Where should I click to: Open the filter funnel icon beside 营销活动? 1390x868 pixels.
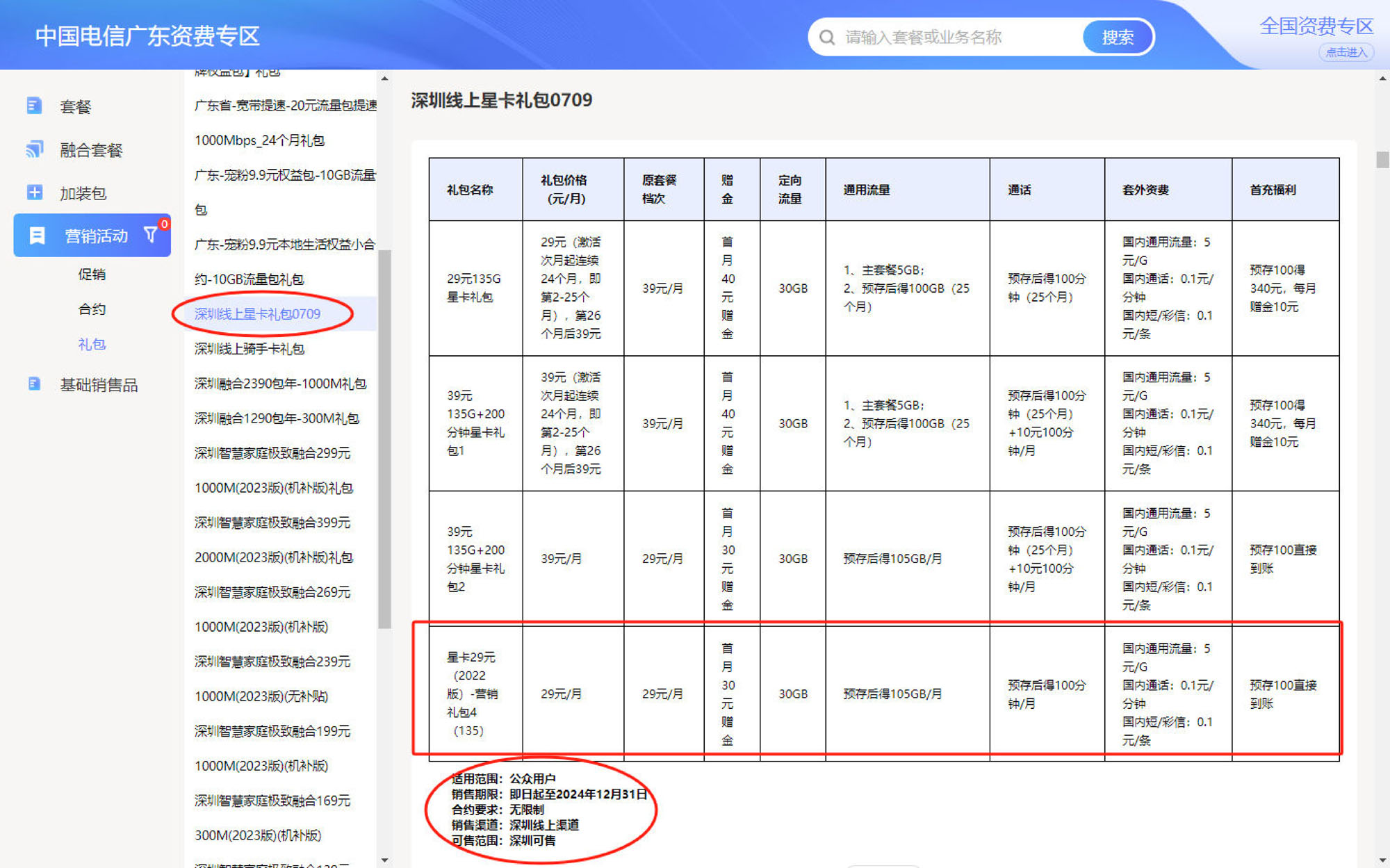click(150, 235)
